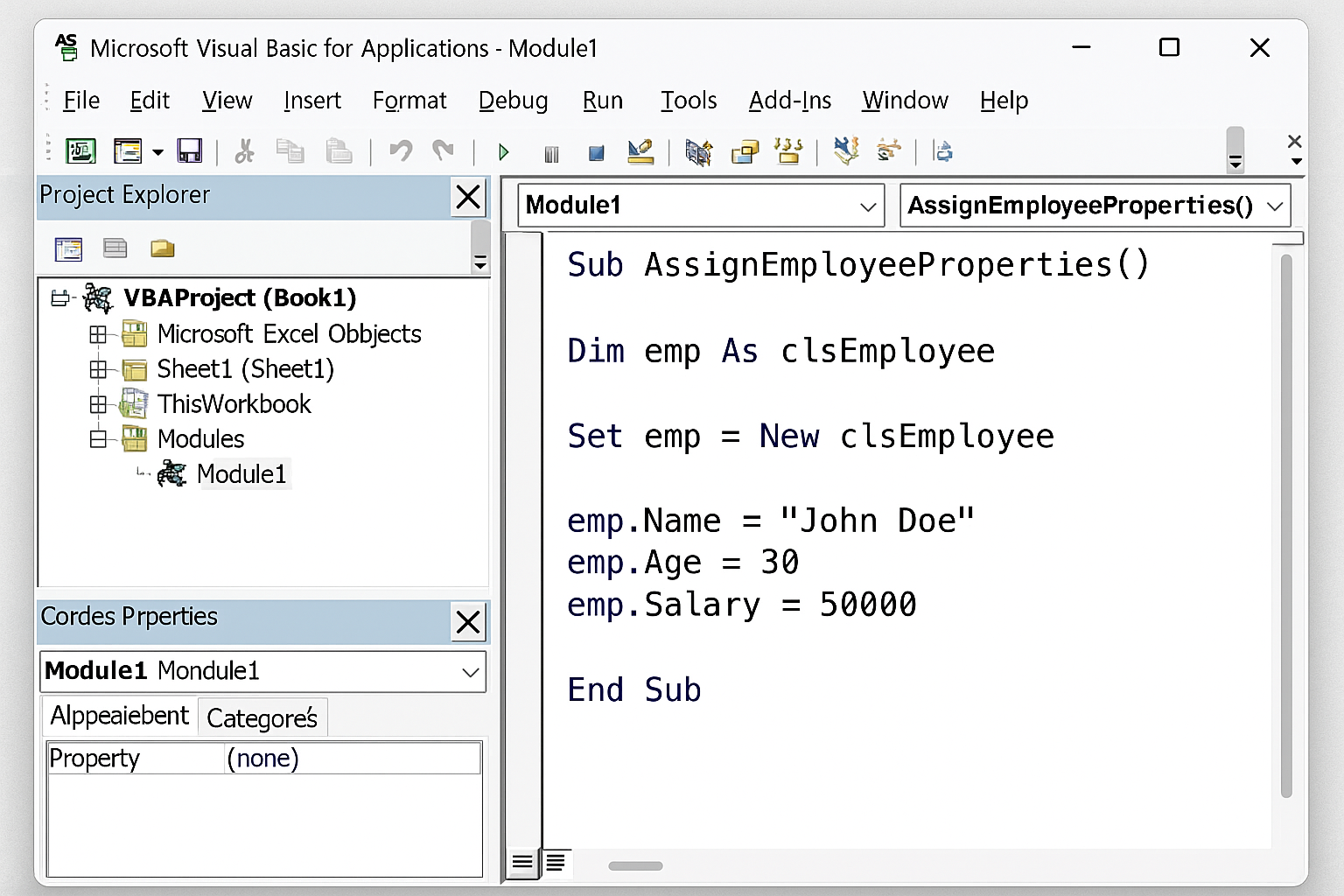This screenshot has width=1344, height=896.
Task: Click the View Microsoft Excel toolbar icon
Action: [x=80, y=151]
